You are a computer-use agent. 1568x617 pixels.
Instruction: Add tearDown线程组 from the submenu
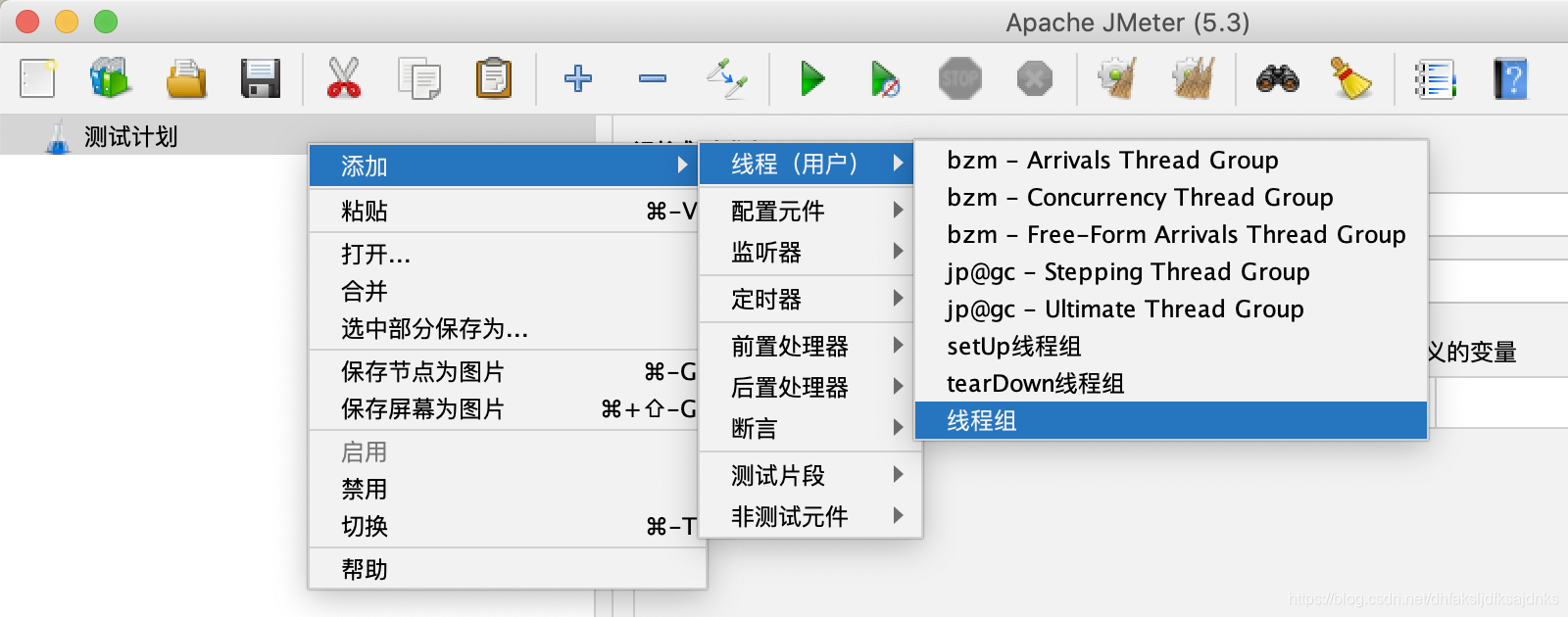(1170, 383)
